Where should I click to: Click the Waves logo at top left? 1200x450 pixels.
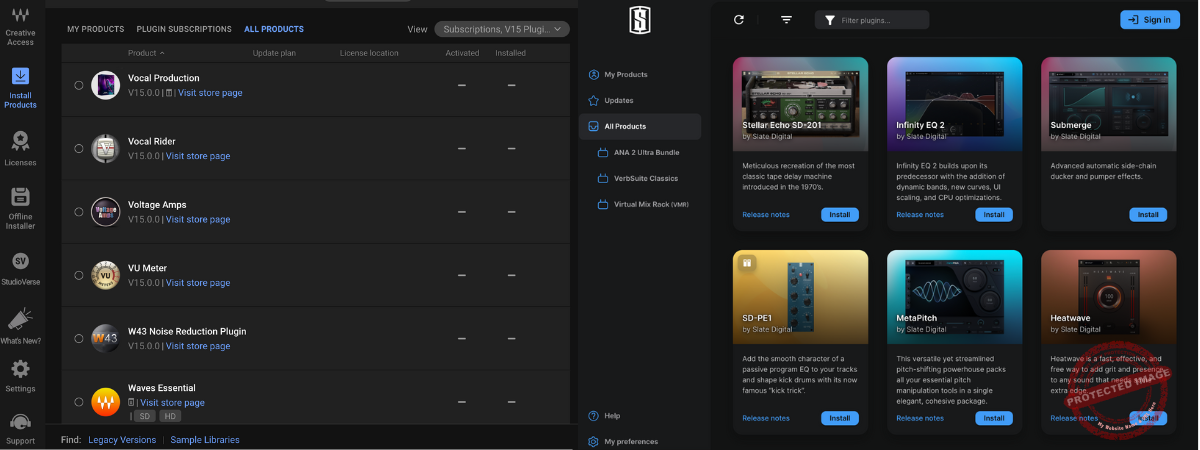(20, 14)
